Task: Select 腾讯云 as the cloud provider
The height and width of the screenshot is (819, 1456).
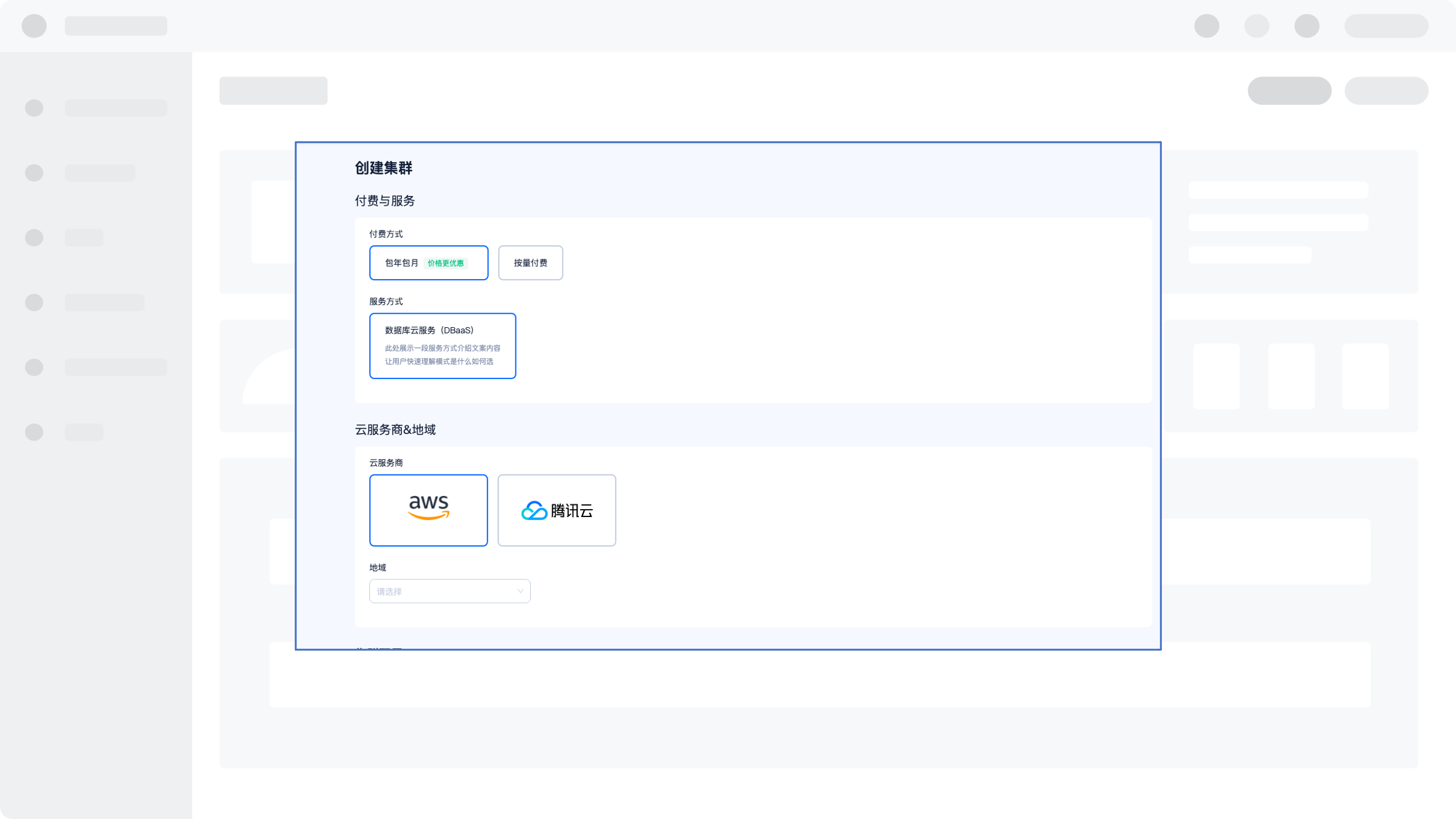Action: click(556, 510)
